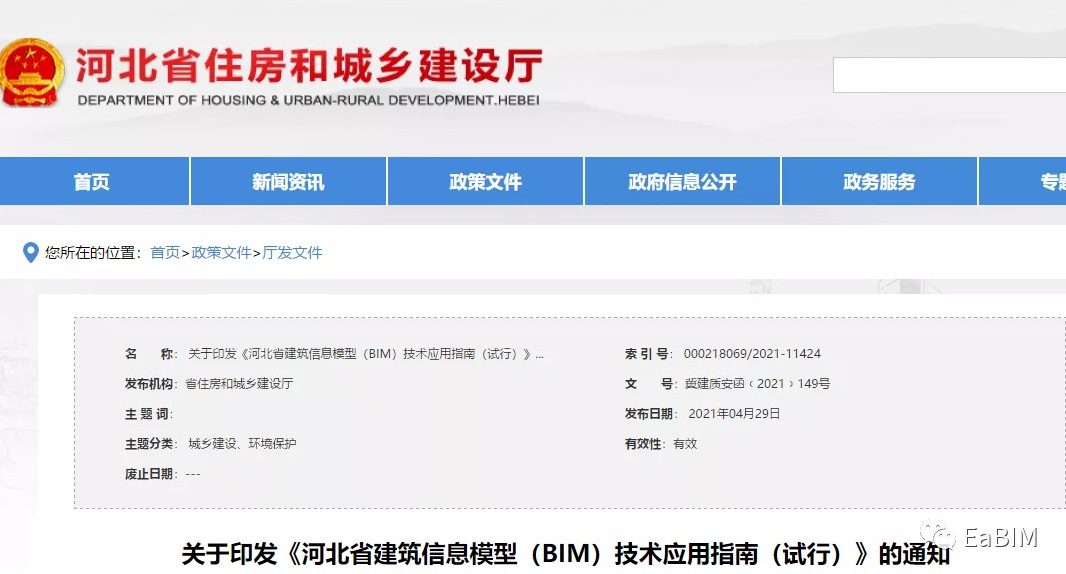Open the 新闻资讯 navigation tab
Screen dimensions: 1066x574
click(288, 181)
